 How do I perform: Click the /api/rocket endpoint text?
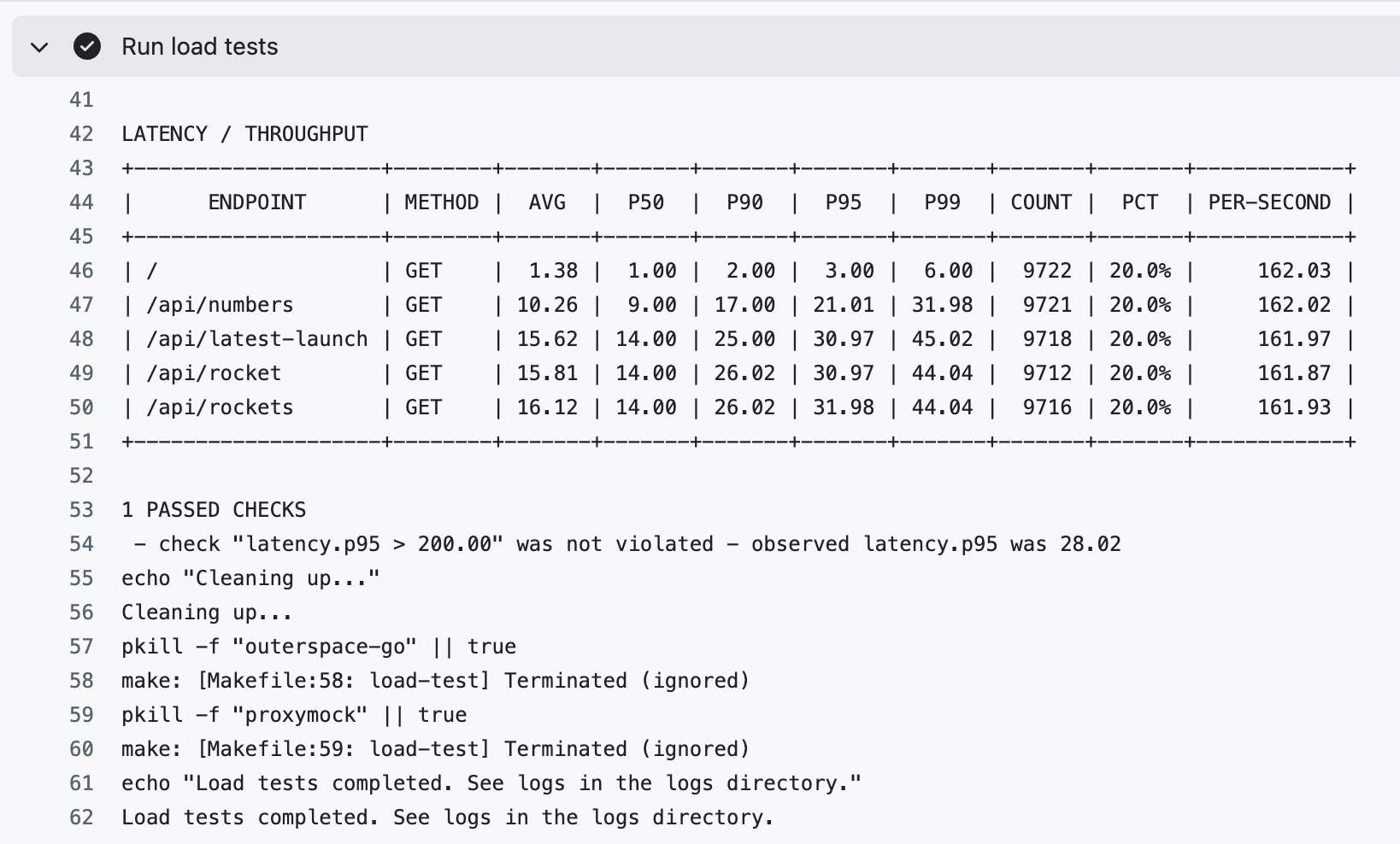pyautogui.click(x=214, y=373)
